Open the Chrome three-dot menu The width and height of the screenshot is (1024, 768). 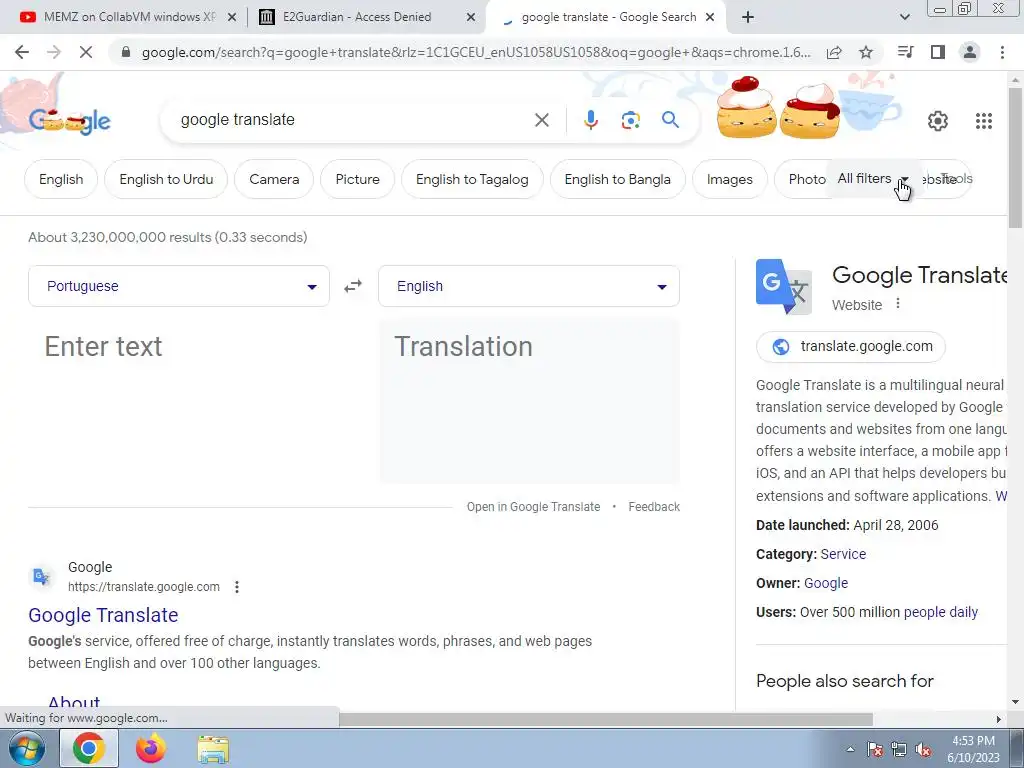[1002, 52]
